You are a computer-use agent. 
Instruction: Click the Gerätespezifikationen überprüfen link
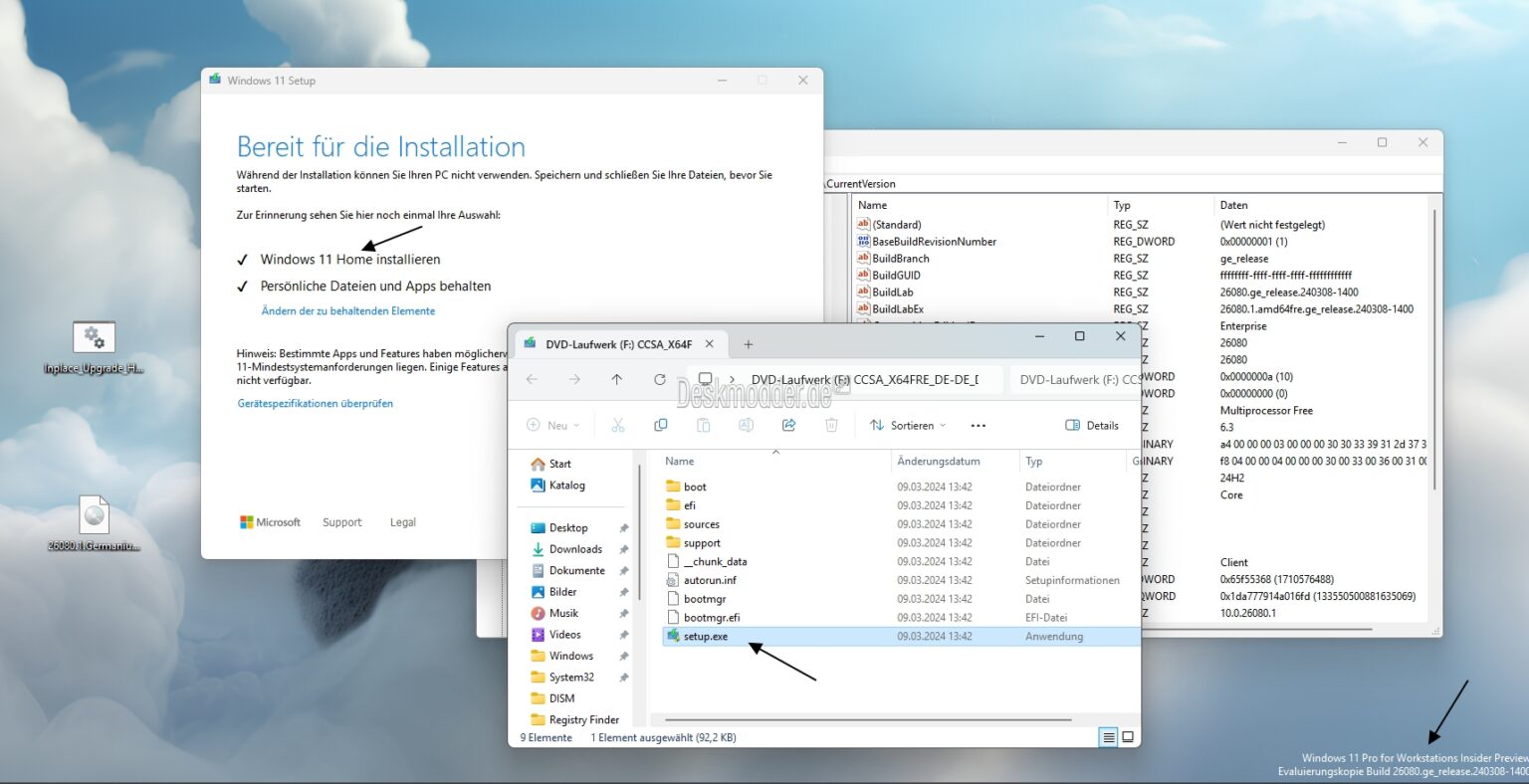(315, 403)
